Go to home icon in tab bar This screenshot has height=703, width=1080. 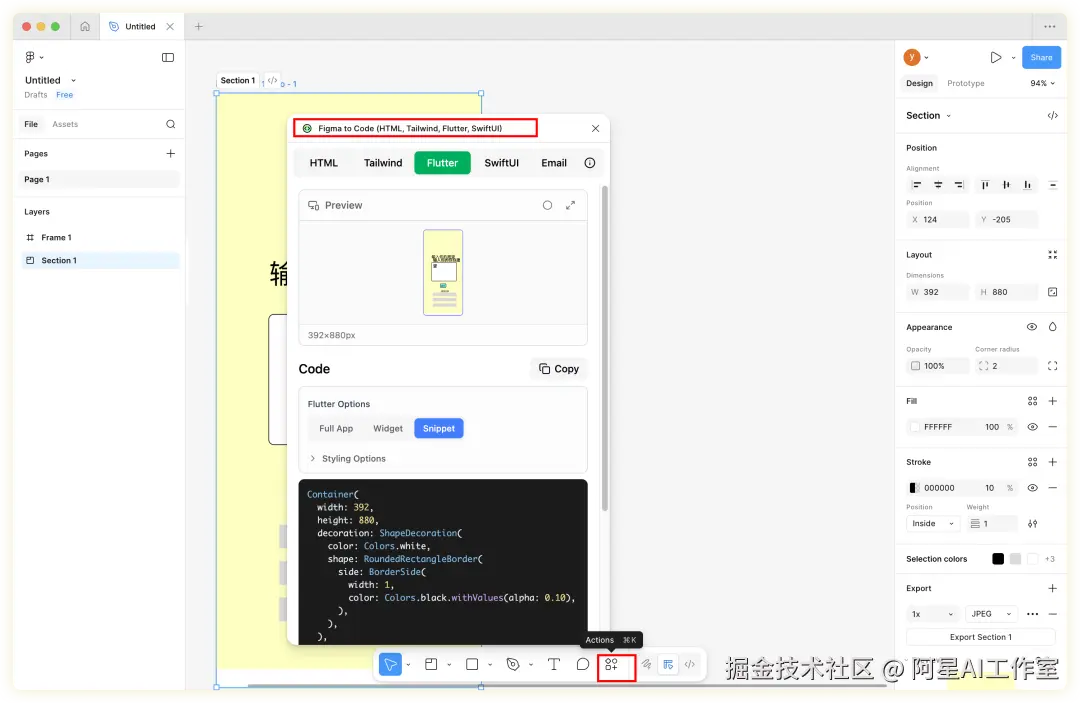85,26
